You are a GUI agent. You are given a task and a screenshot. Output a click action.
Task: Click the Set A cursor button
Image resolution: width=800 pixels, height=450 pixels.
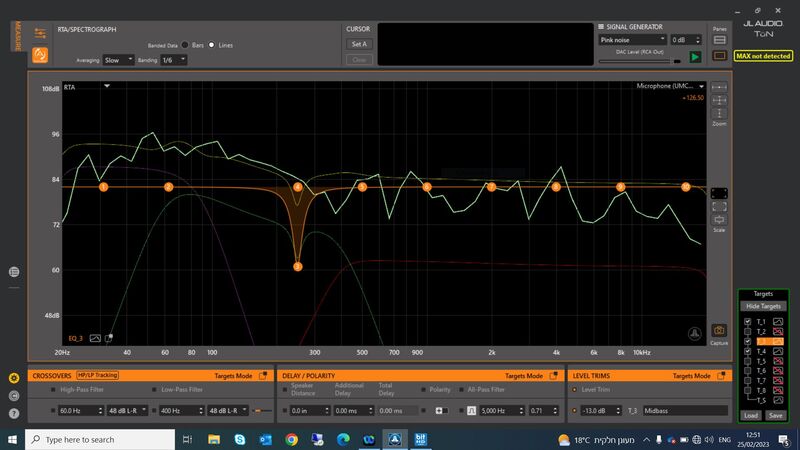coord(359,44)
